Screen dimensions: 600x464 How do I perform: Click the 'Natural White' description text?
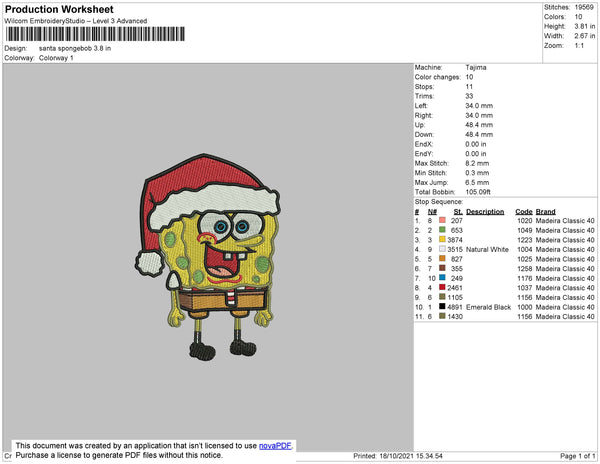488,249
